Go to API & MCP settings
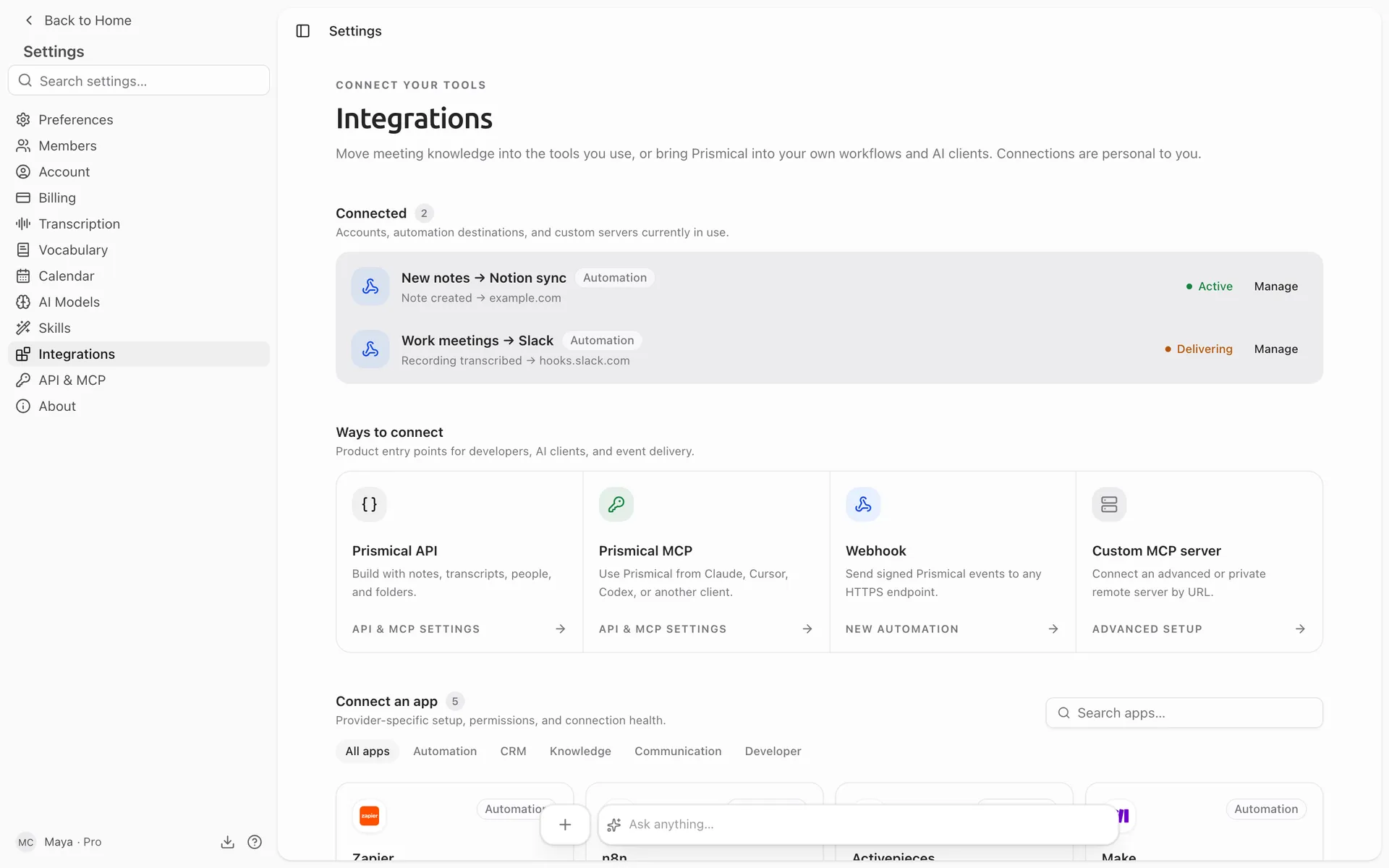Screen dimensions: 1389x868 tap(139, 380)
